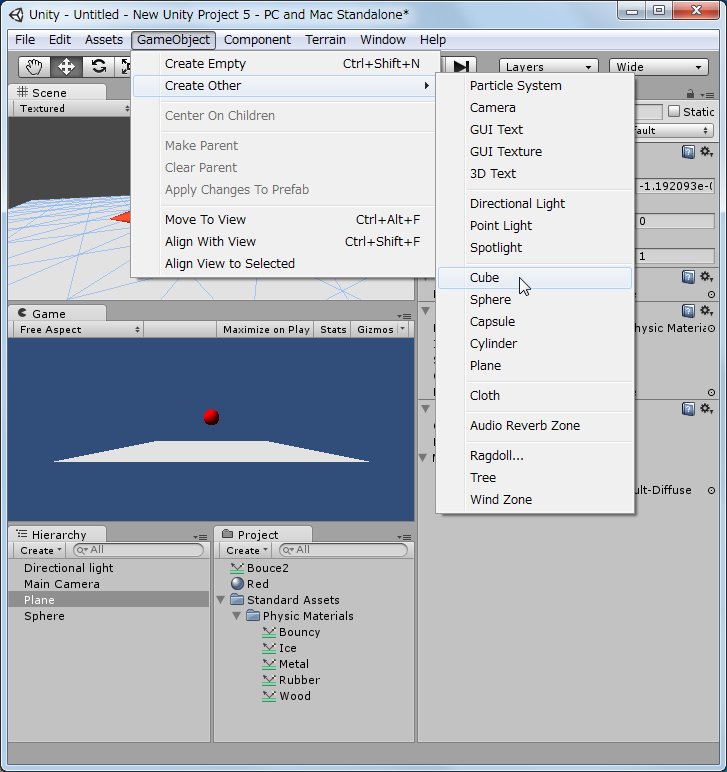Toggle Maximize on Play
The width and height of the screenshot is (727, 772).
tap(266, 329)
